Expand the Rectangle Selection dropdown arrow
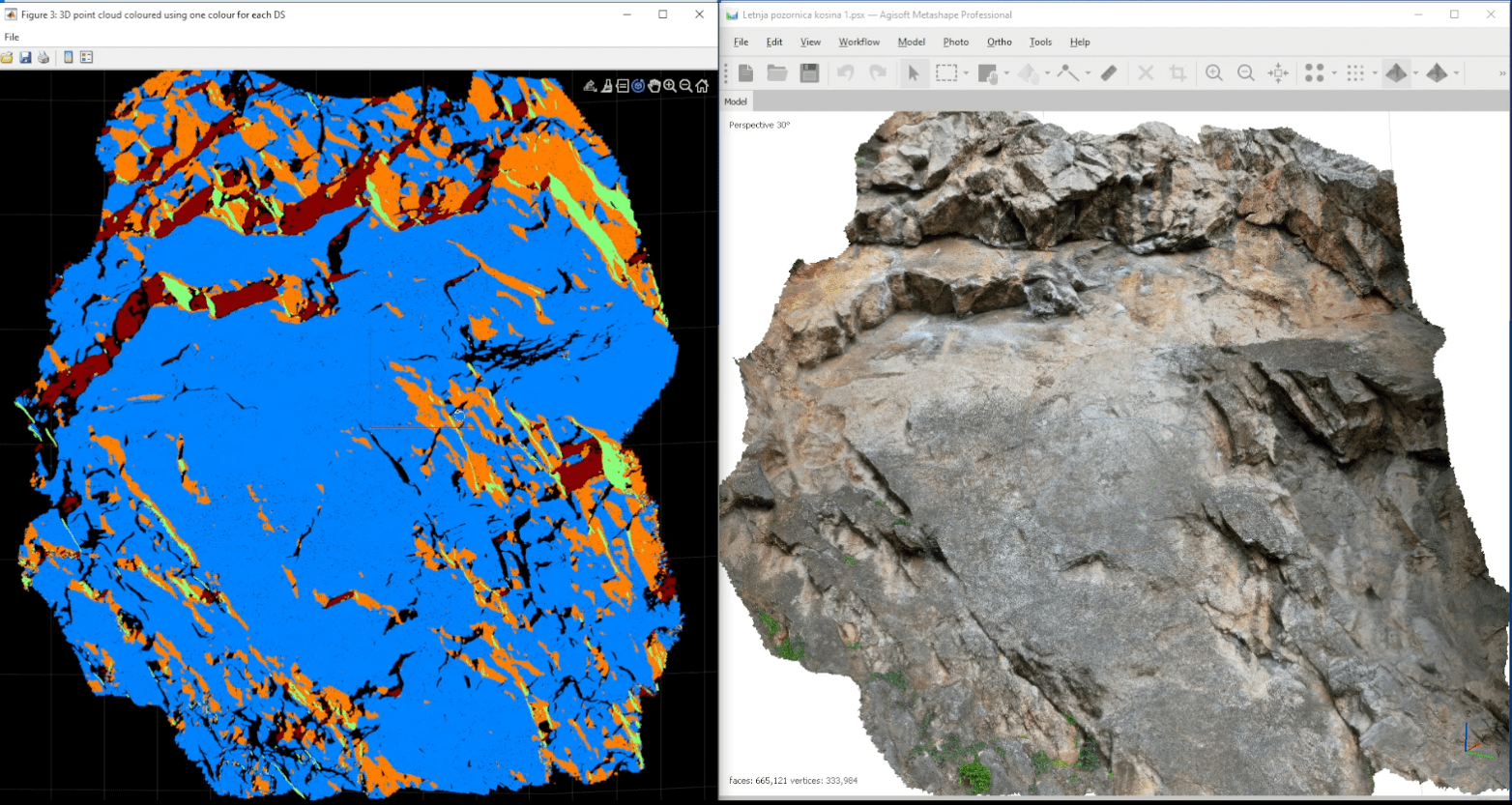Viewport: 1512px width, 805px height. coord(966,73)
